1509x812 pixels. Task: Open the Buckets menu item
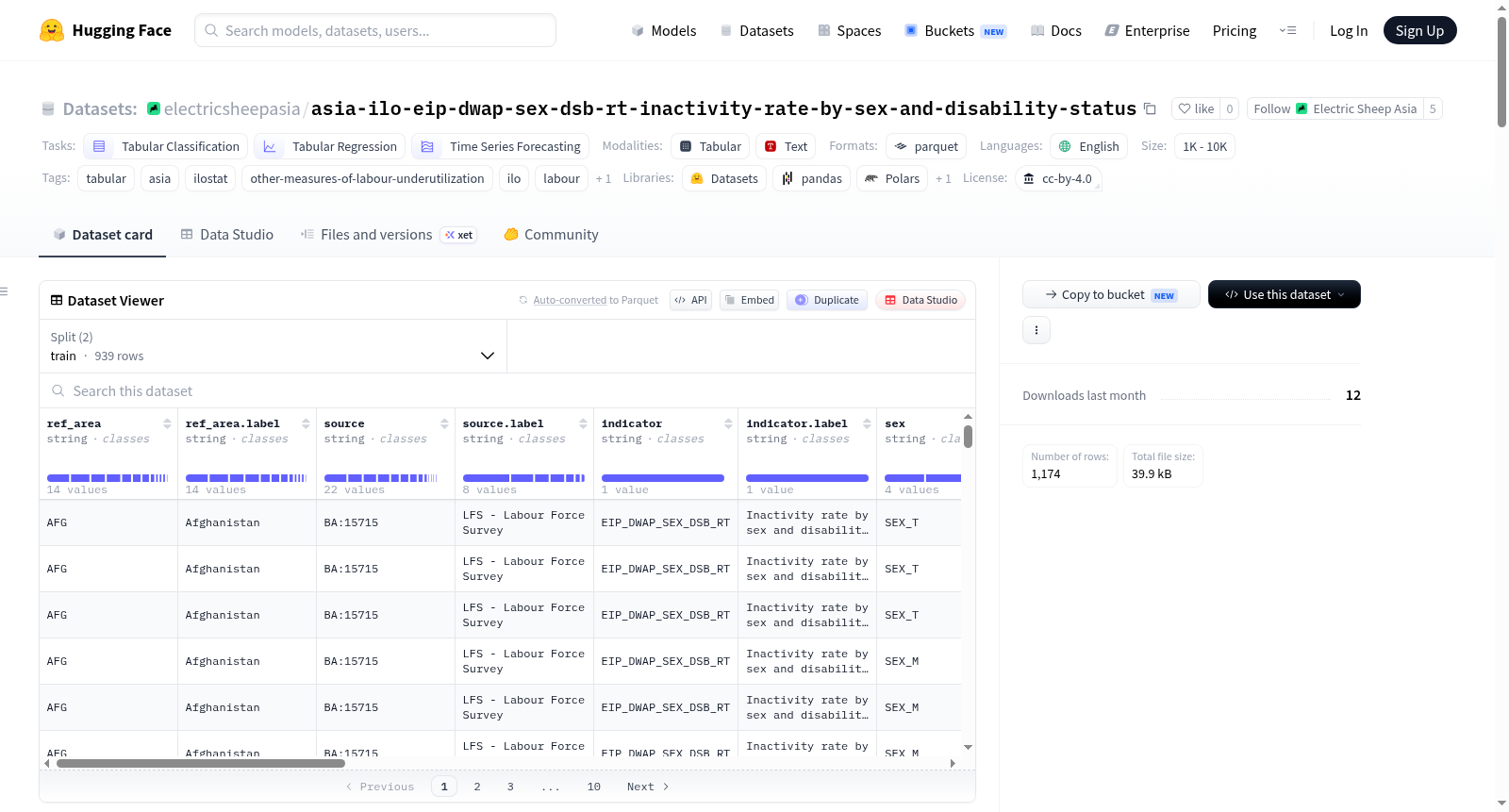955,30
